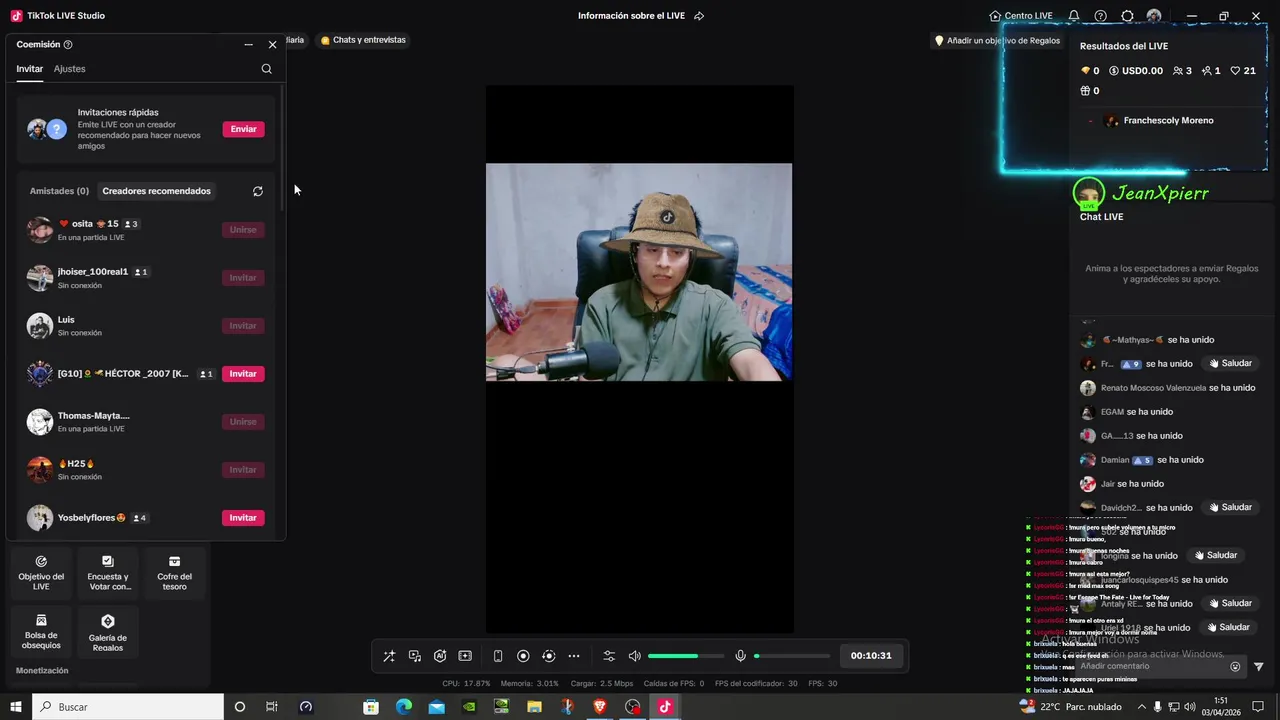1280x720 pixels.
Task: Click the 00:10:31 live timer
Action: [x=871, y=656]
